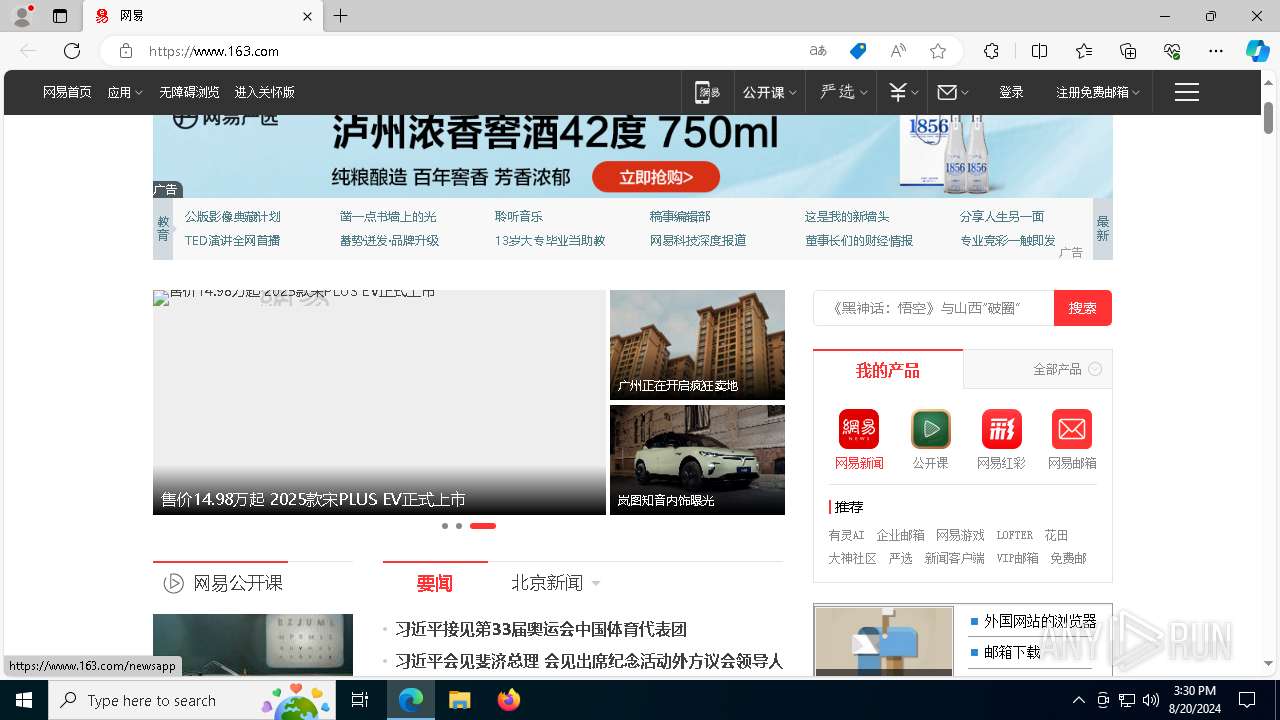Open File Explorer from taskbar
This screenshot has height=720, width=1280.
[459, 700]
